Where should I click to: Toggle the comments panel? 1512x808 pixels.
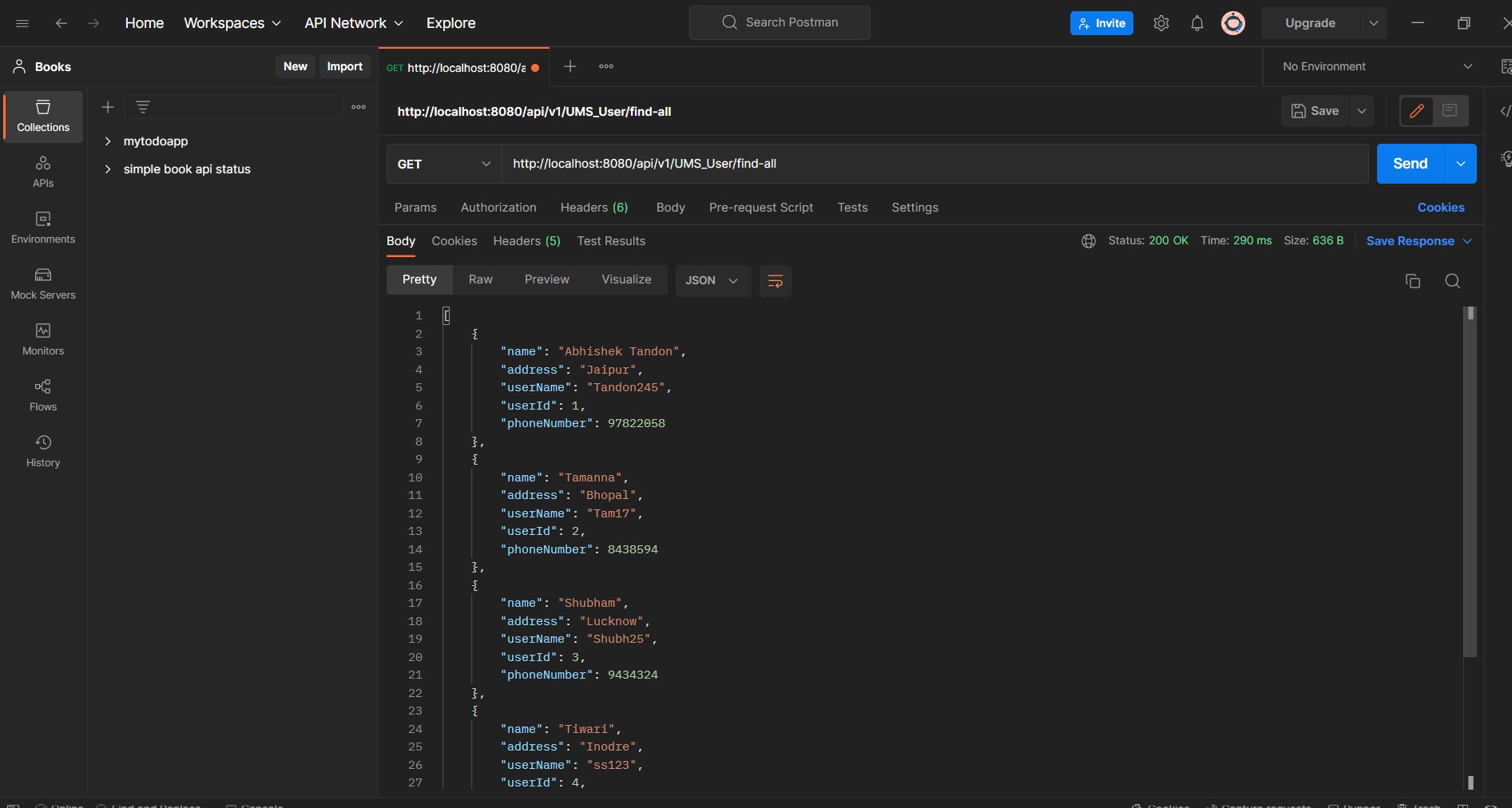[1451, 111]
